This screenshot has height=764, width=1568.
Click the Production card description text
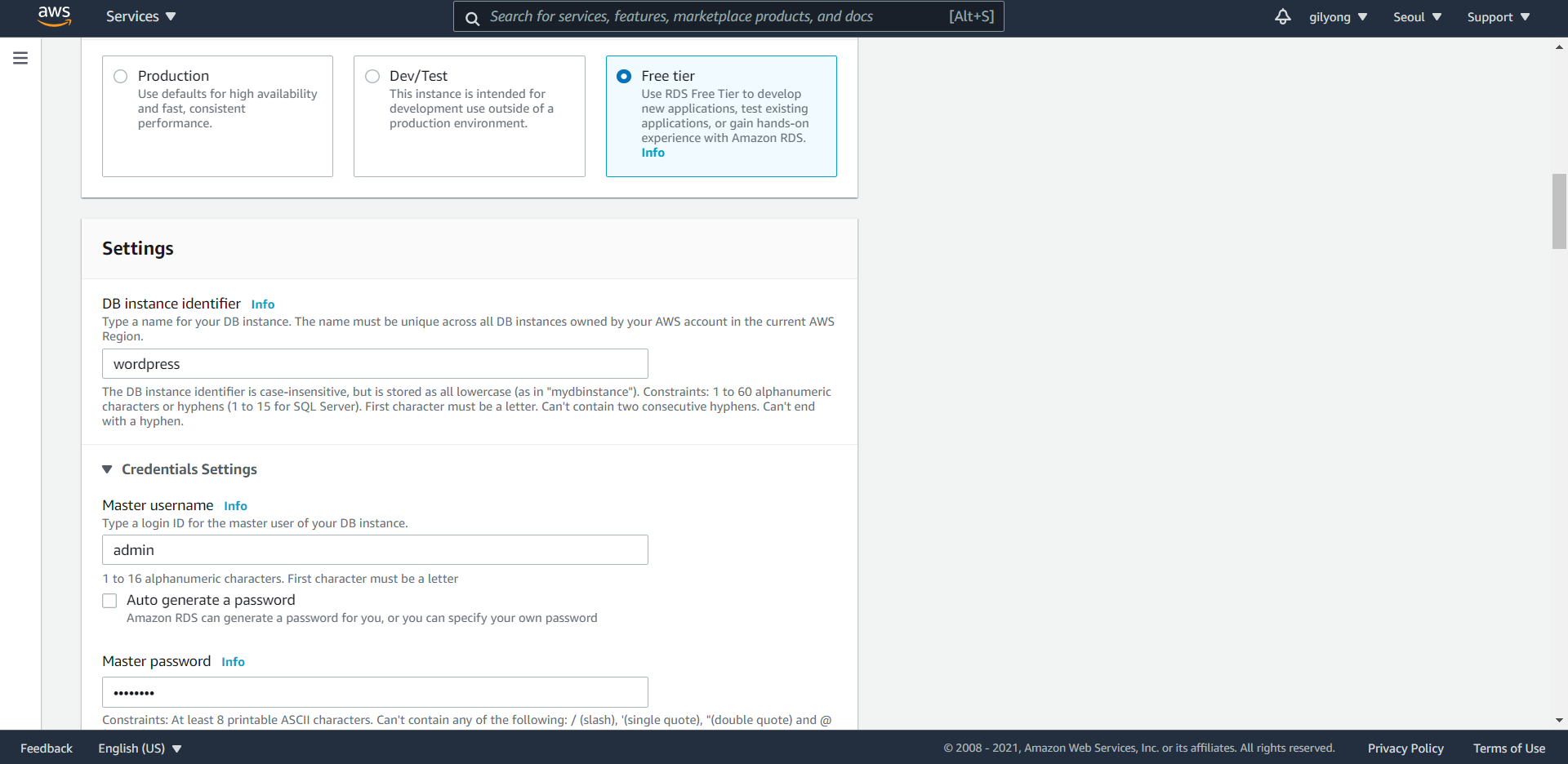tap(228, 109)
